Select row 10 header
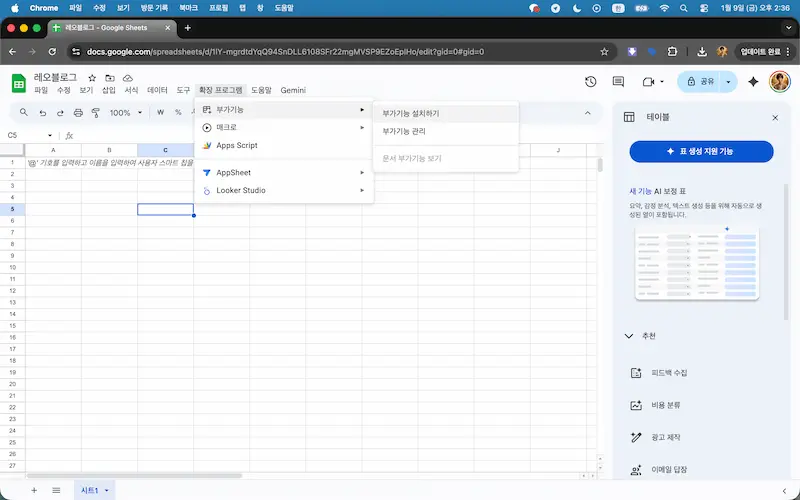This screenshot has height=500, width=800. (x=12, y=267)
